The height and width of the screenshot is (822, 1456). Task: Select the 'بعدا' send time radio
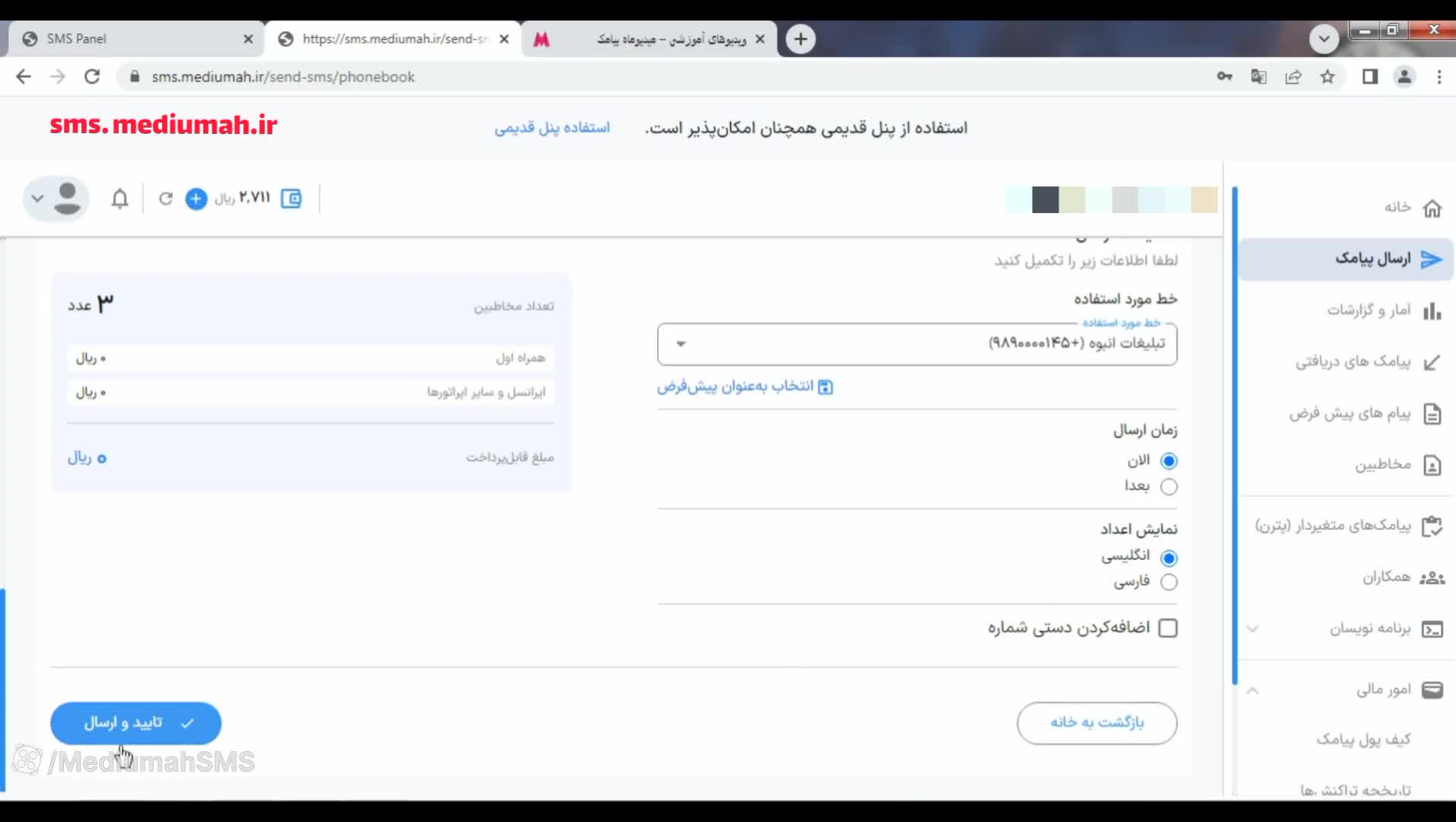[x=1168, y=487]
